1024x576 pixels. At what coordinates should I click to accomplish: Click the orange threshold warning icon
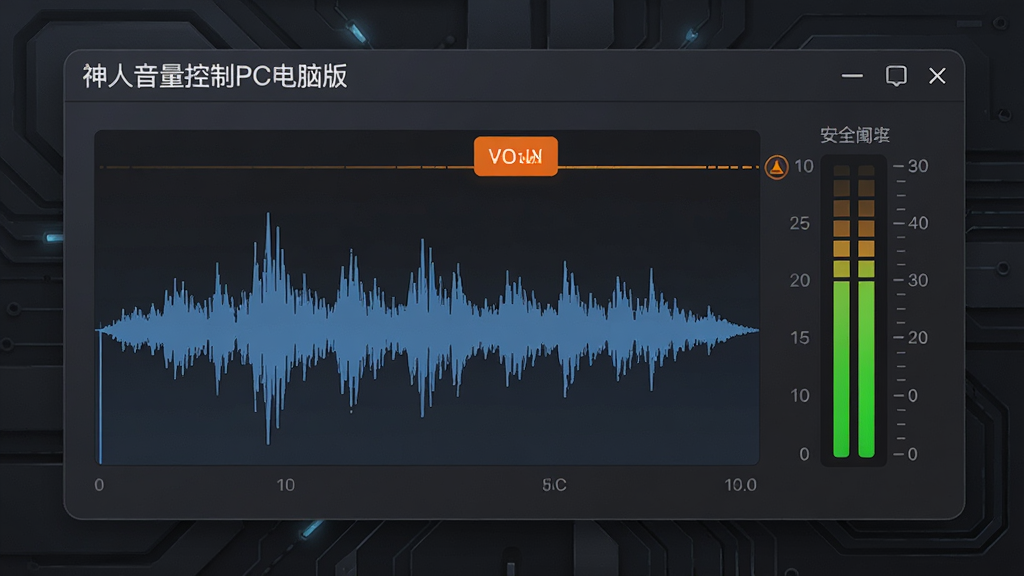pyautogui.click(x=776, y=167)
